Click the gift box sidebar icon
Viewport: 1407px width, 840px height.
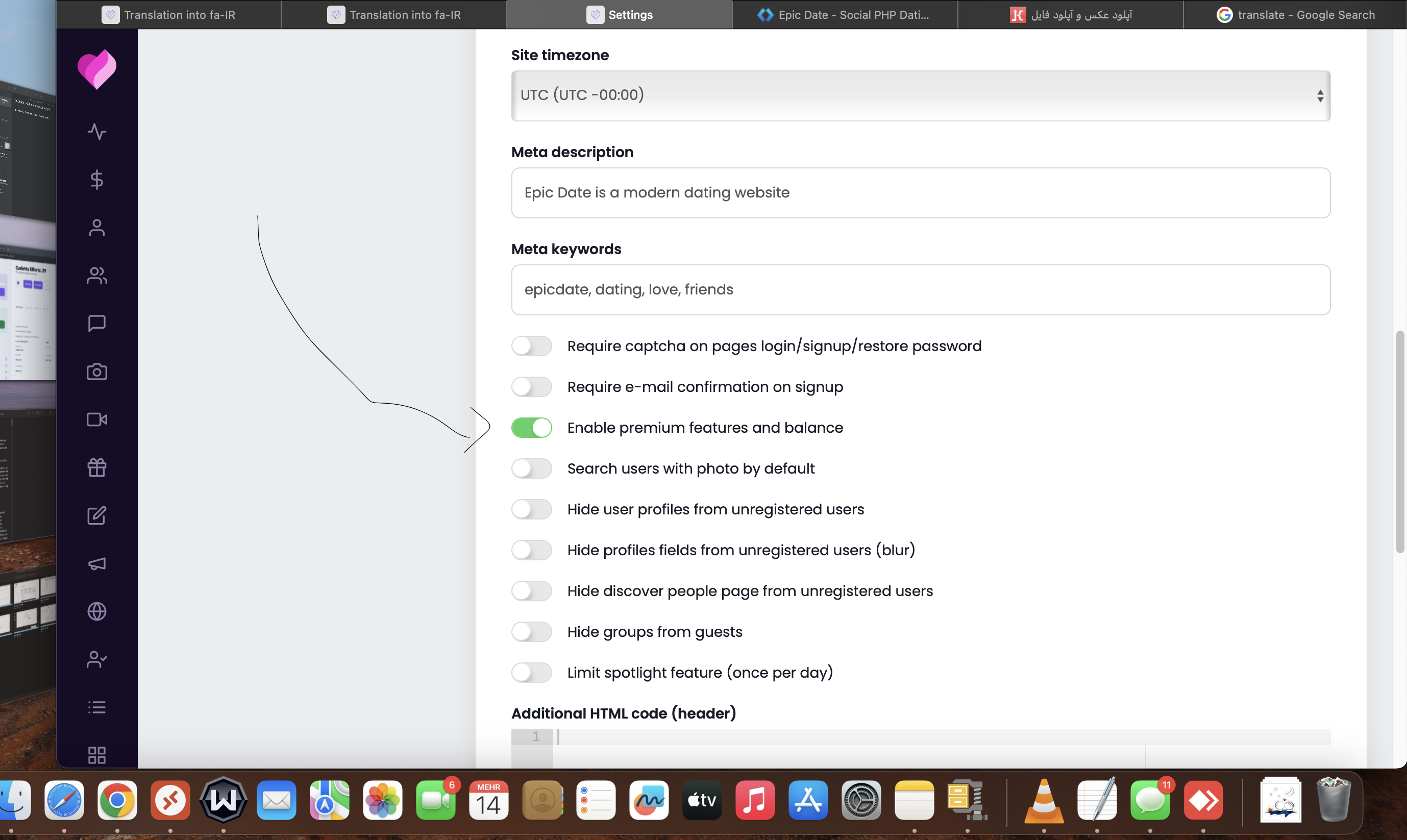pos(97,467)
